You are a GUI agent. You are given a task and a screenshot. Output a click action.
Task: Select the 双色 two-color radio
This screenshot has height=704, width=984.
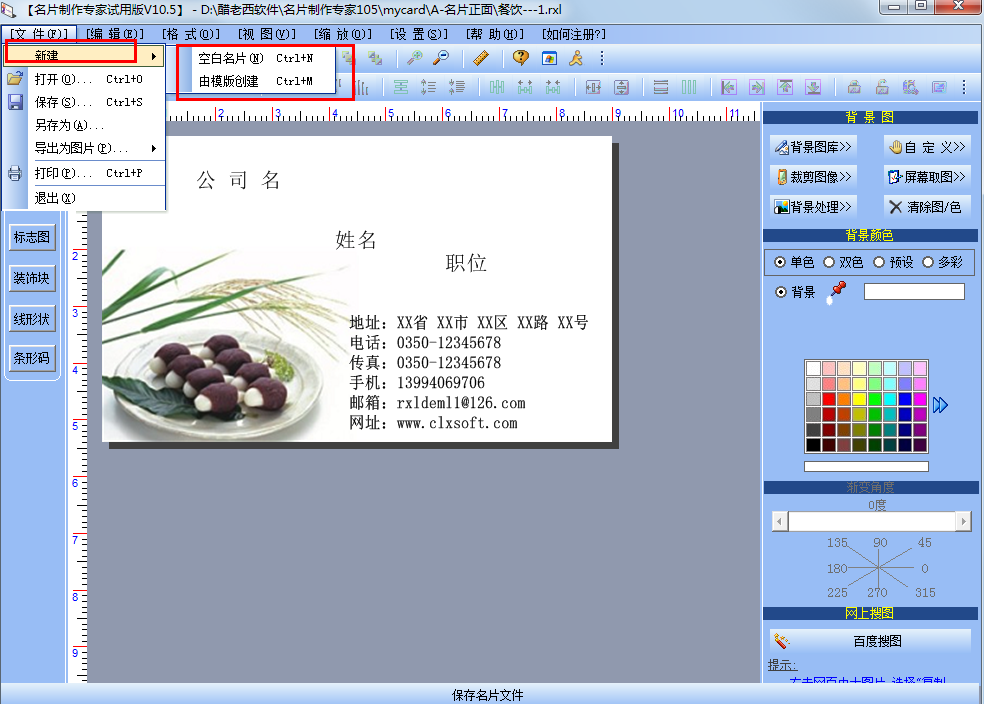coord(829,262)
